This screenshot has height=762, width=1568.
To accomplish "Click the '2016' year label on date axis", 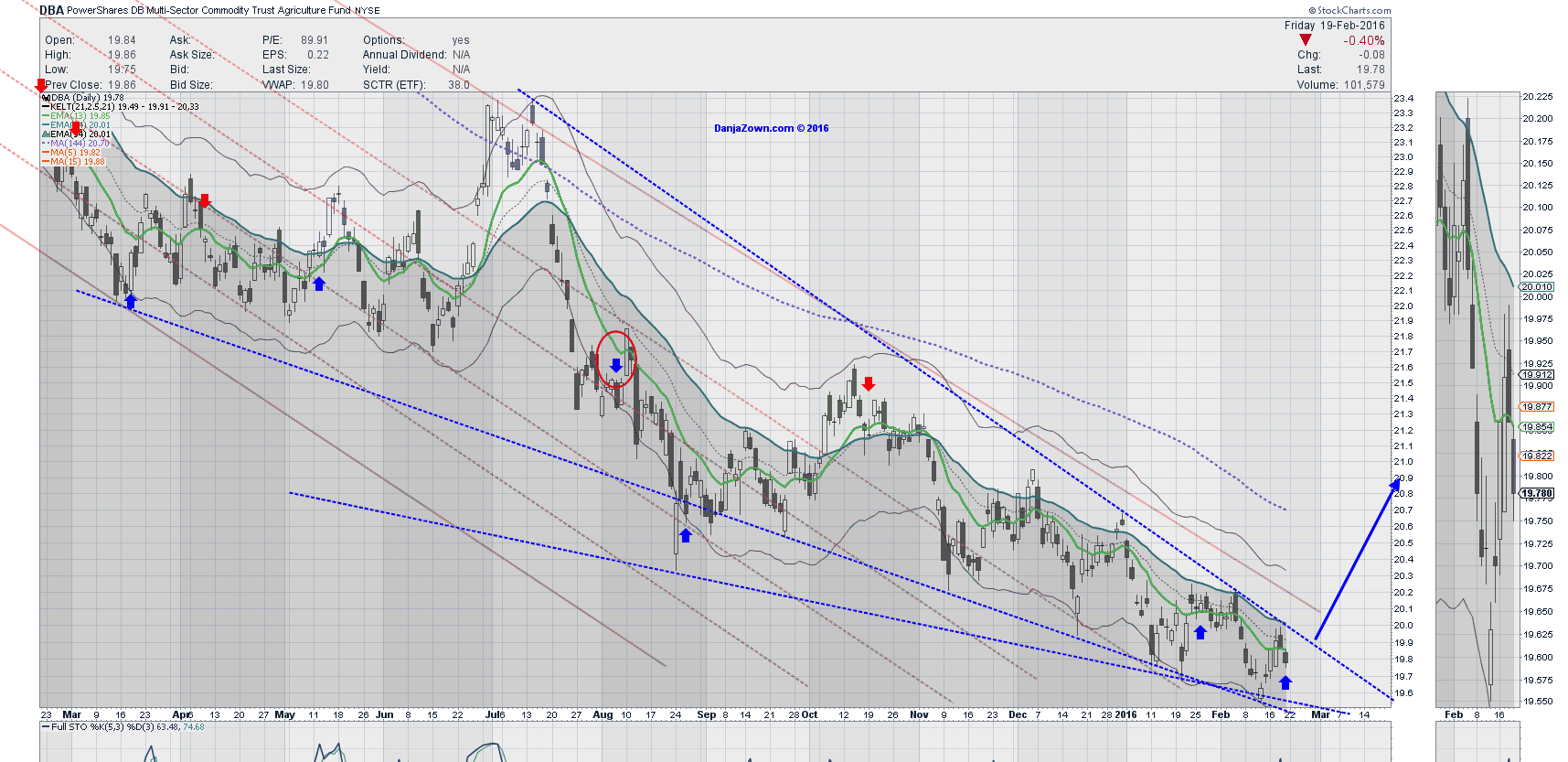I will 1125,715.
